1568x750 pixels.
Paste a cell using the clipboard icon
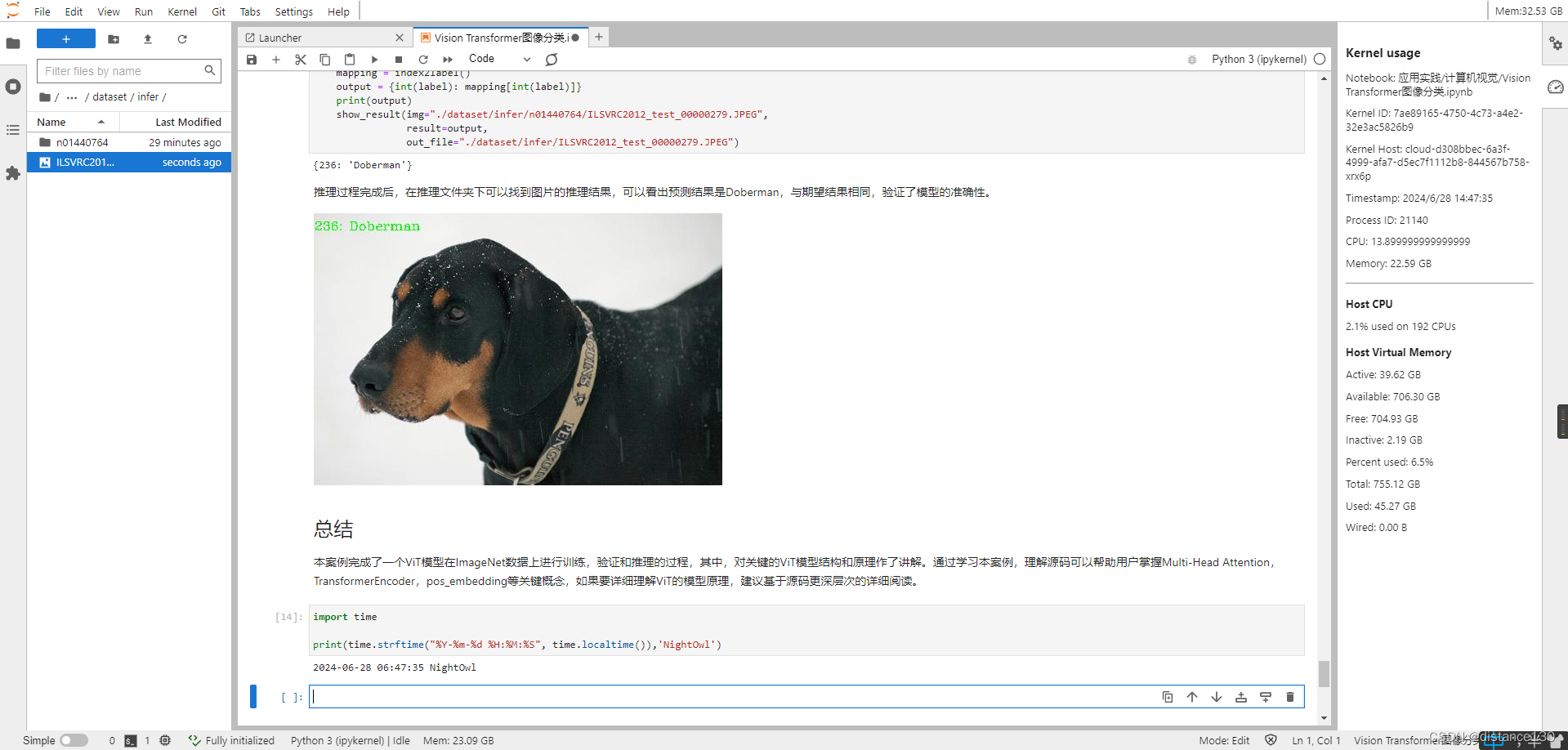tap(350, 59)
